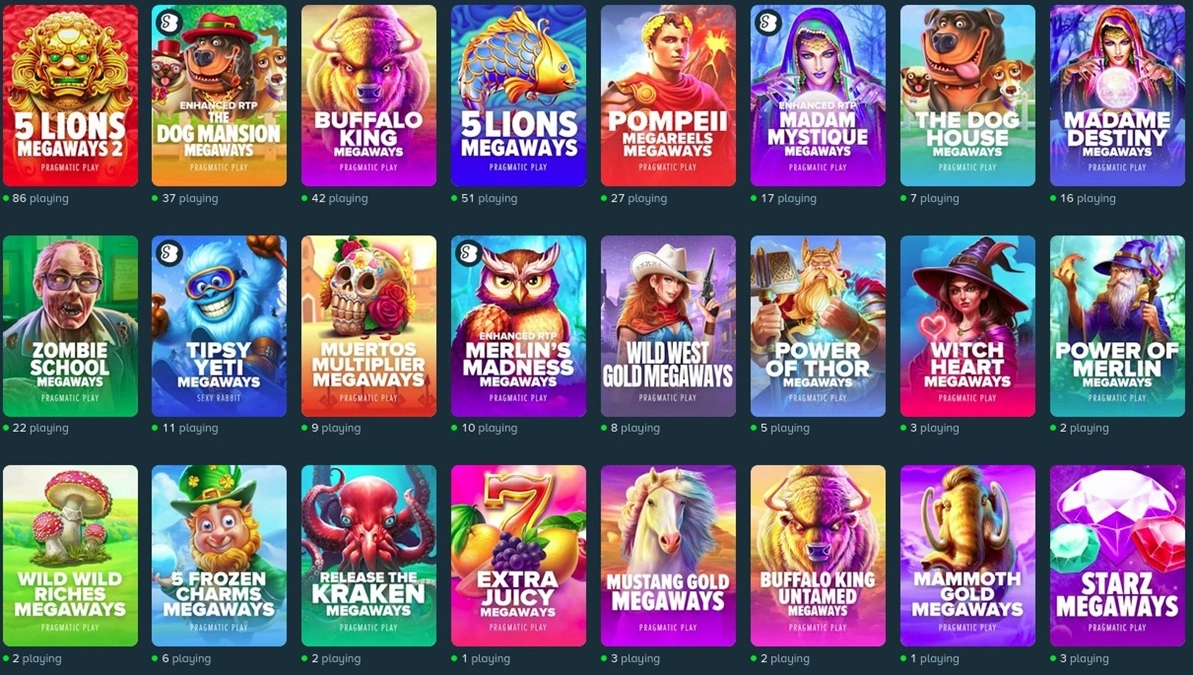Image resolution: width=1193 pixels, height=675 pixels.
Task: Open Madame Destiny Megaways game
Action: point(1118,96)
